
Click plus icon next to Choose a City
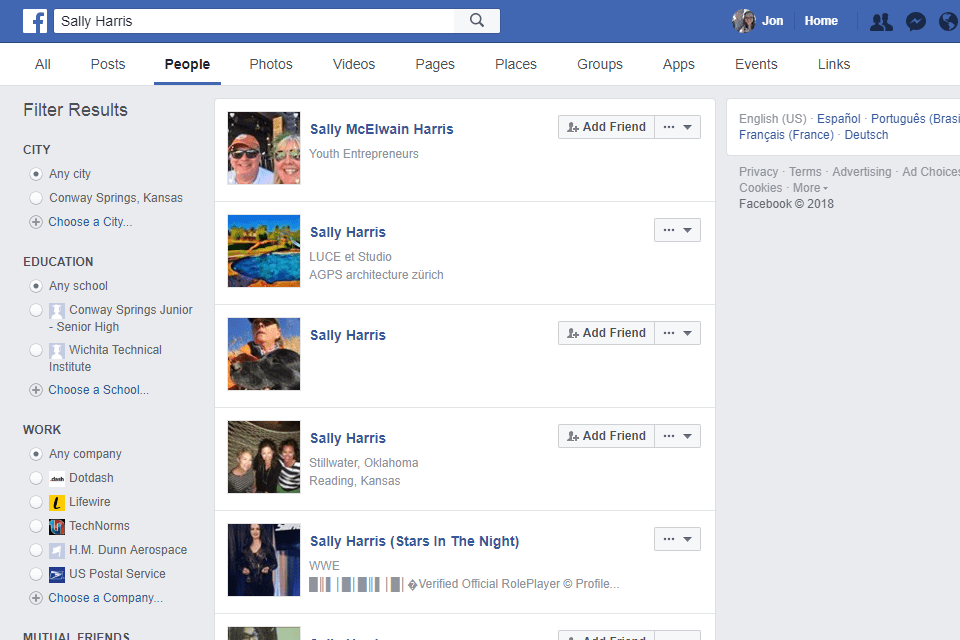click(x=36, y=222)
